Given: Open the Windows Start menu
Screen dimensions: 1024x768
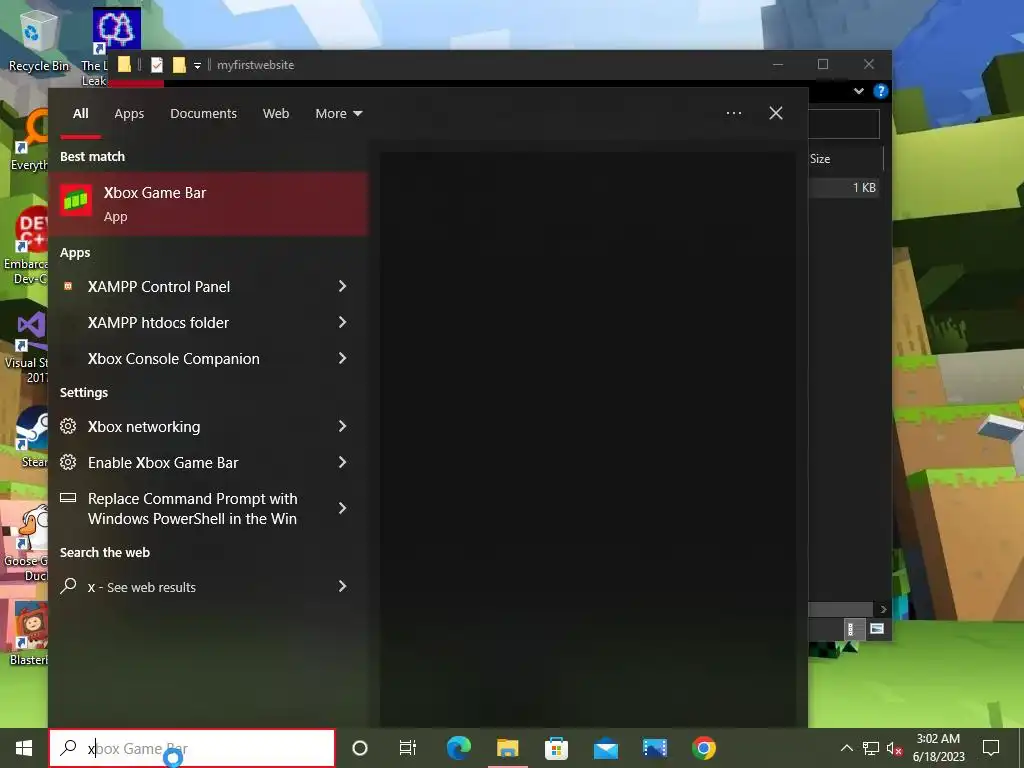Looking at the screenshot, I should (x=24, y=748).
